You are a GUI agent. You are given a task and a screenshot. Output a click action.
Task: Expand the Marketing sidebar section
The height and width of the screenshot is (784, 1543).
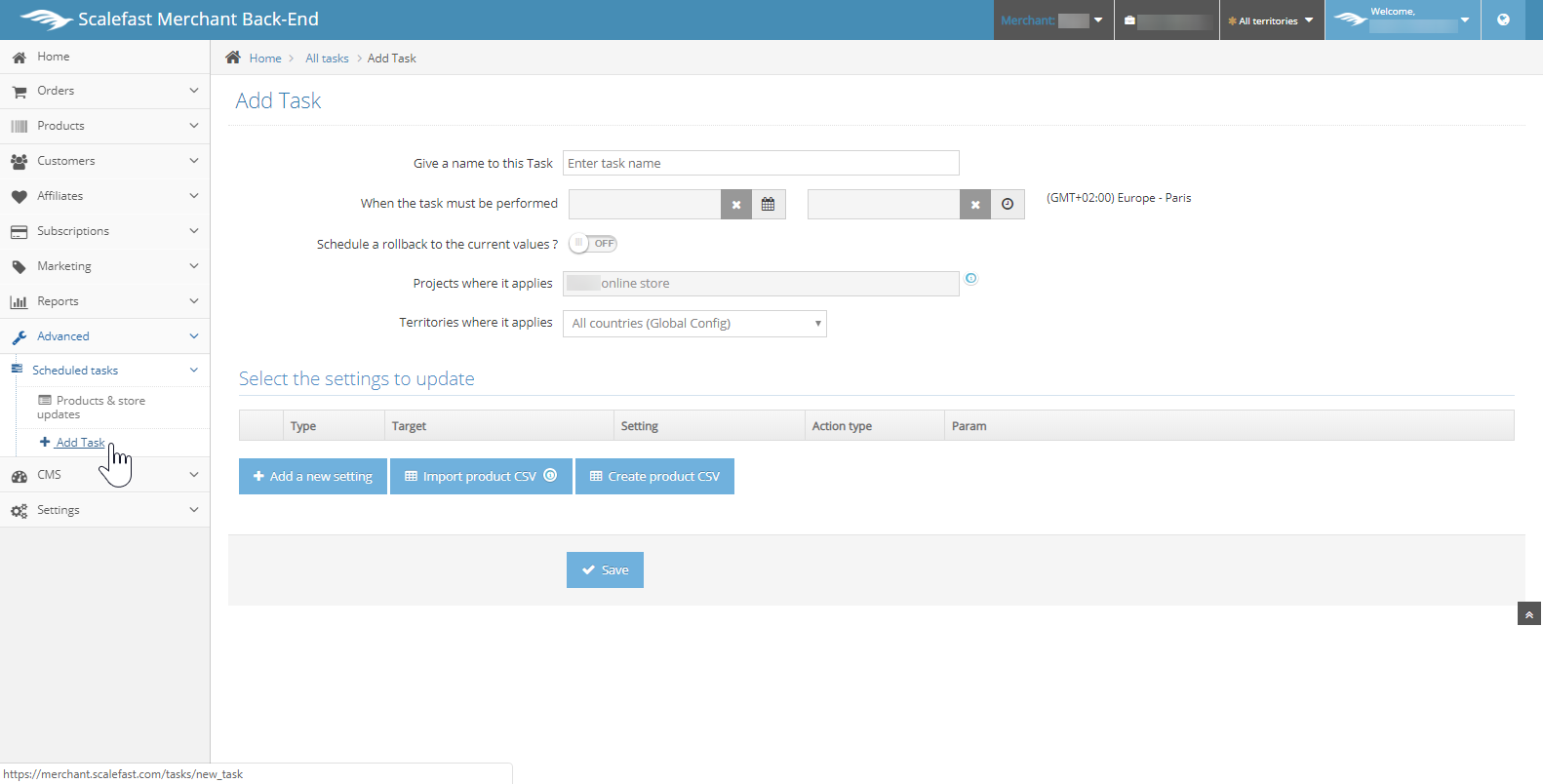tap(104, 266)
